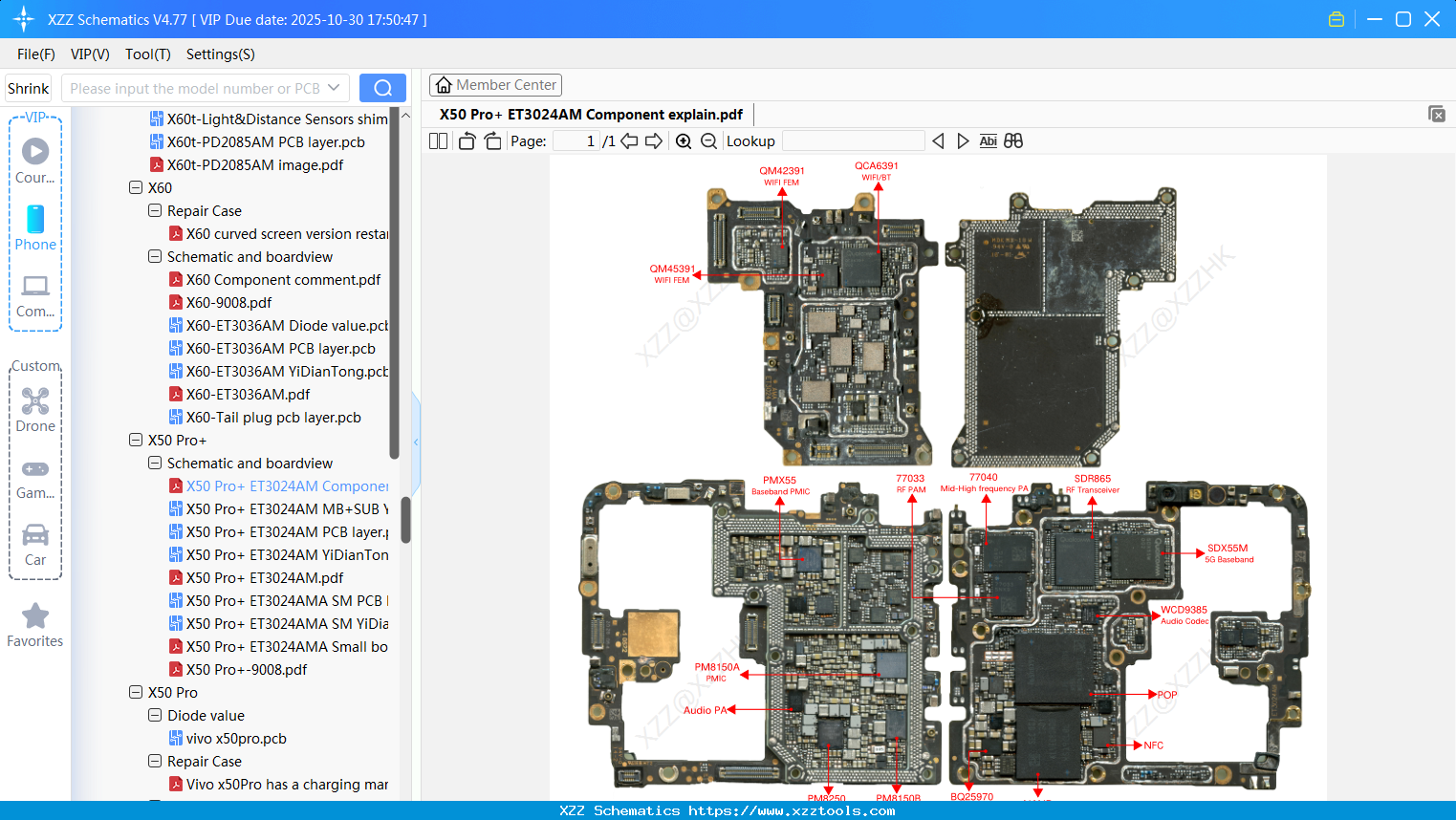Open the Tool(T) menu
This screenshot has width=1456, height=820.
[147, 54]
